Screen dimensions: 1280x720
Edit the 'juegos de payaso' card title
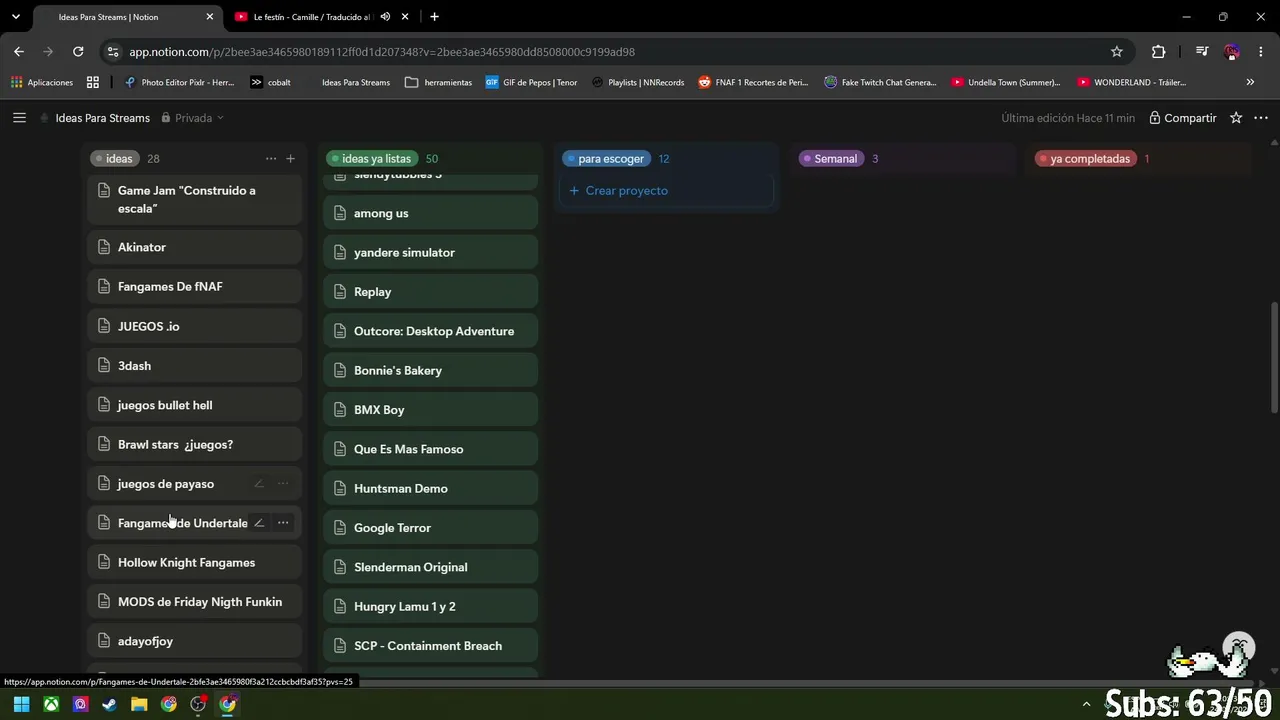(x=259, y=484)
